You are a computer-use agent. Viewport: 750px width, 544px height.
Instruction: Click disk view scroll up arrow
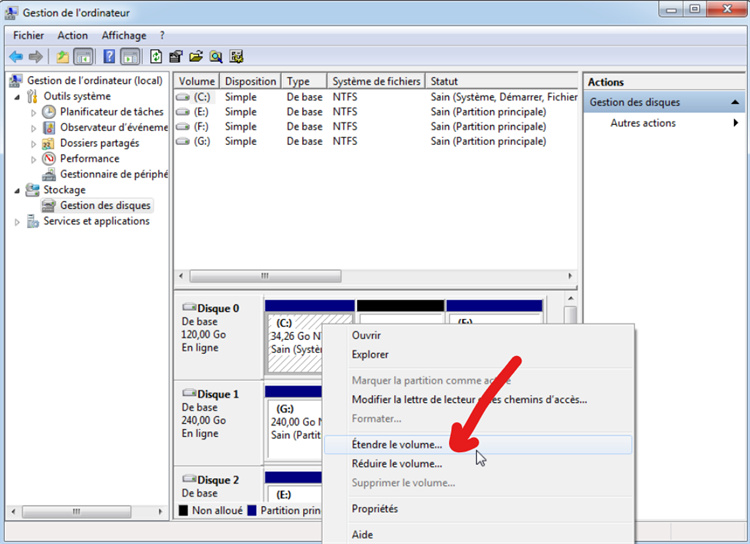pyautogui.click(x=570, y=299)
